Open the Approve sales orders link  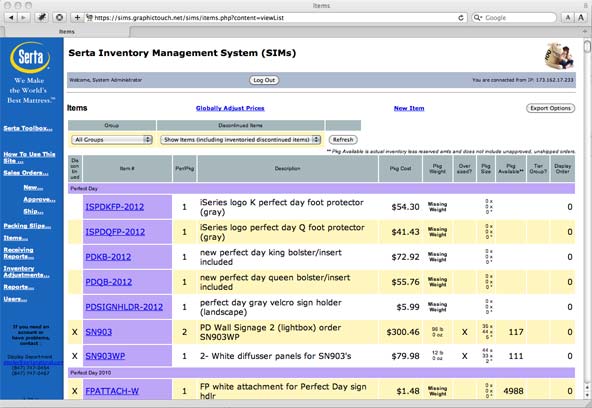click(x=39, y=199)
